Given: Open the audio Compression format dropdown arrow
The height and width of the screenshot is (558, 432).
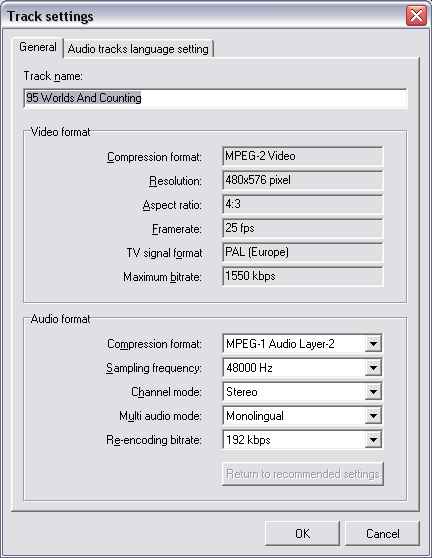Looking at the screenshot, I should (373, 344).
